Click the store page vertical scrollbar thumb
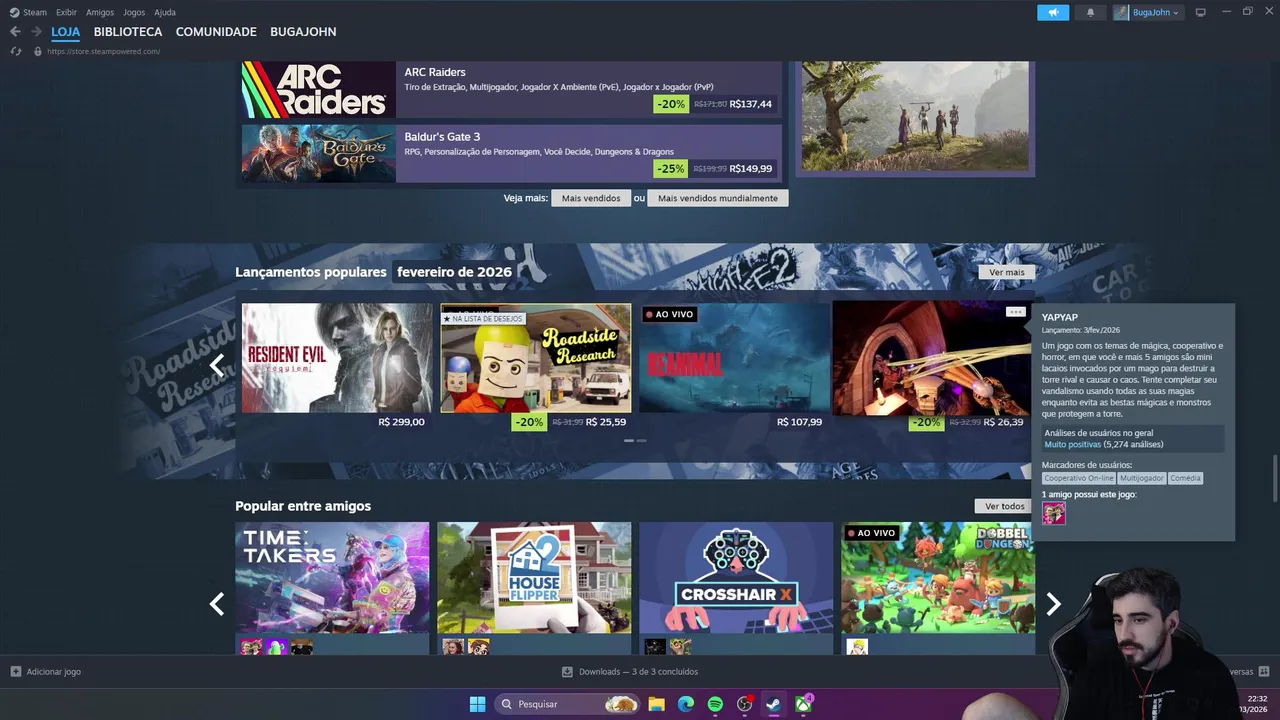 [1274, 477]
